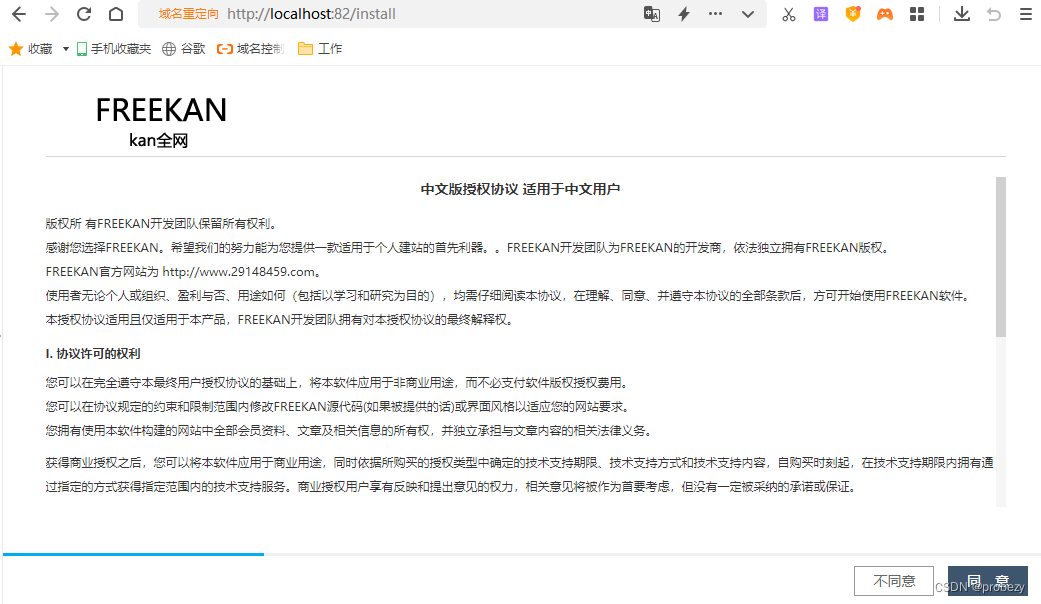Click the orange shield extension icon
This screenshot has height=604, width=1041.
[x=853, y=14]
